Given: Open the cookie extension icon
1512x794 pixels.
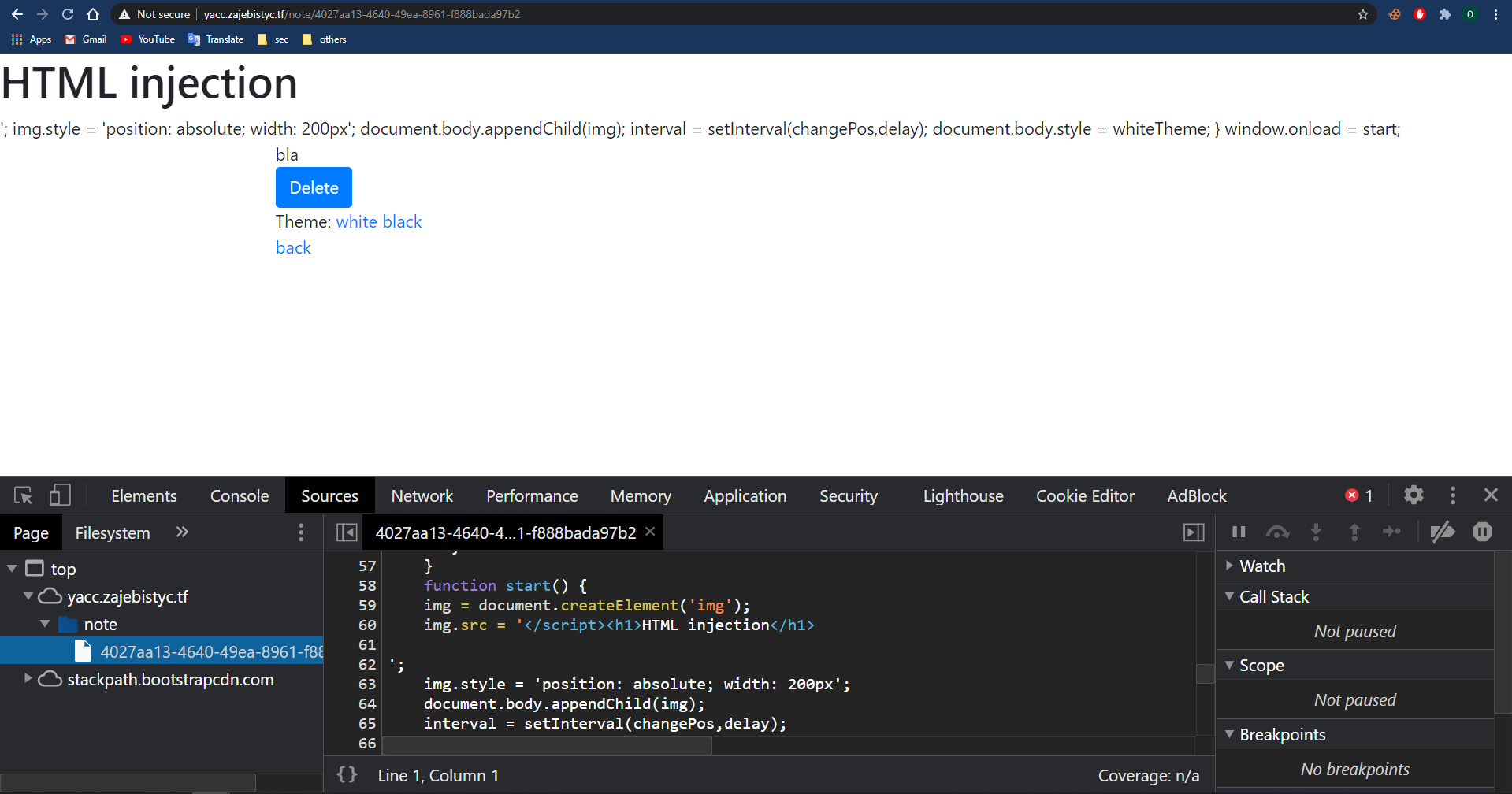Looking at the screenshot, I should click(1395, 14).
